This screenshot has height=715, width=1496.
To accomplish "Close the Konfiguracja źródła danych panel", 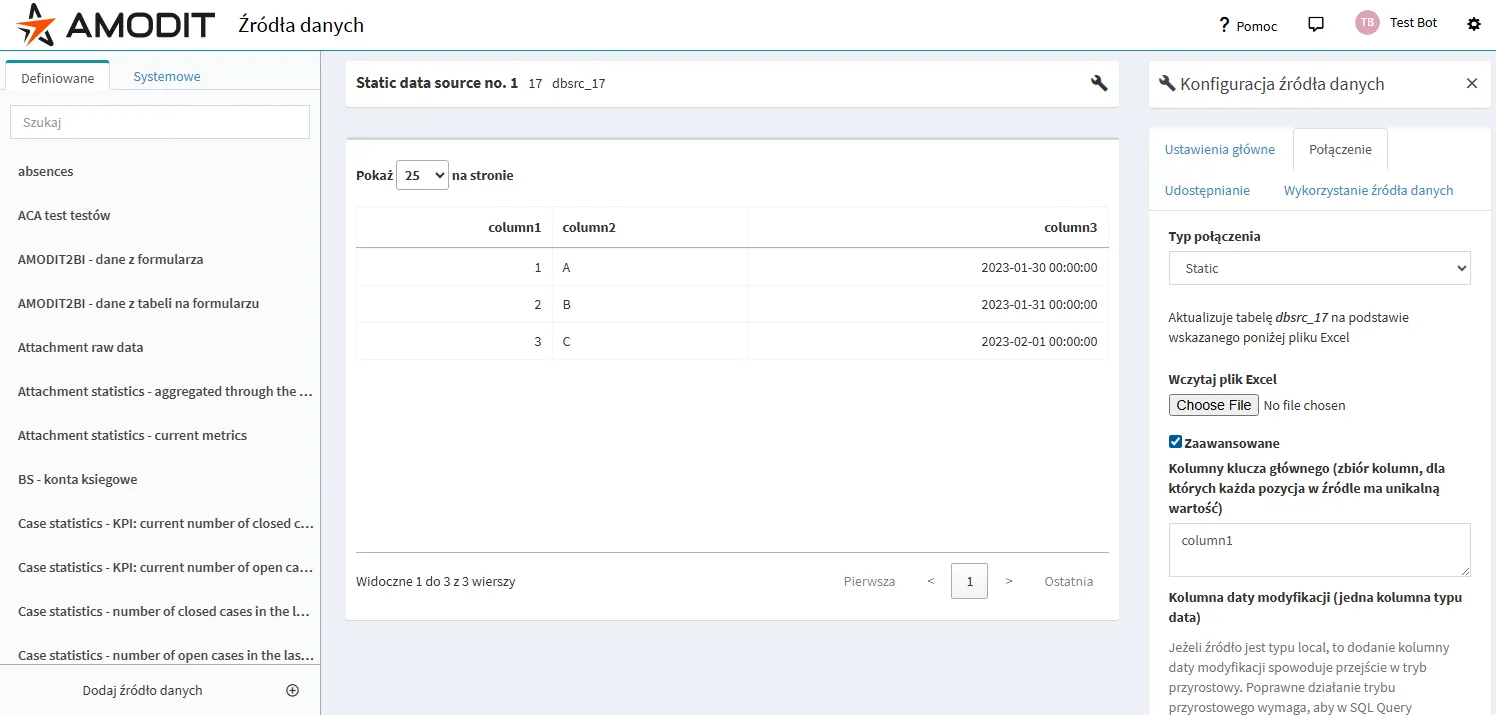I will 1471,83.
